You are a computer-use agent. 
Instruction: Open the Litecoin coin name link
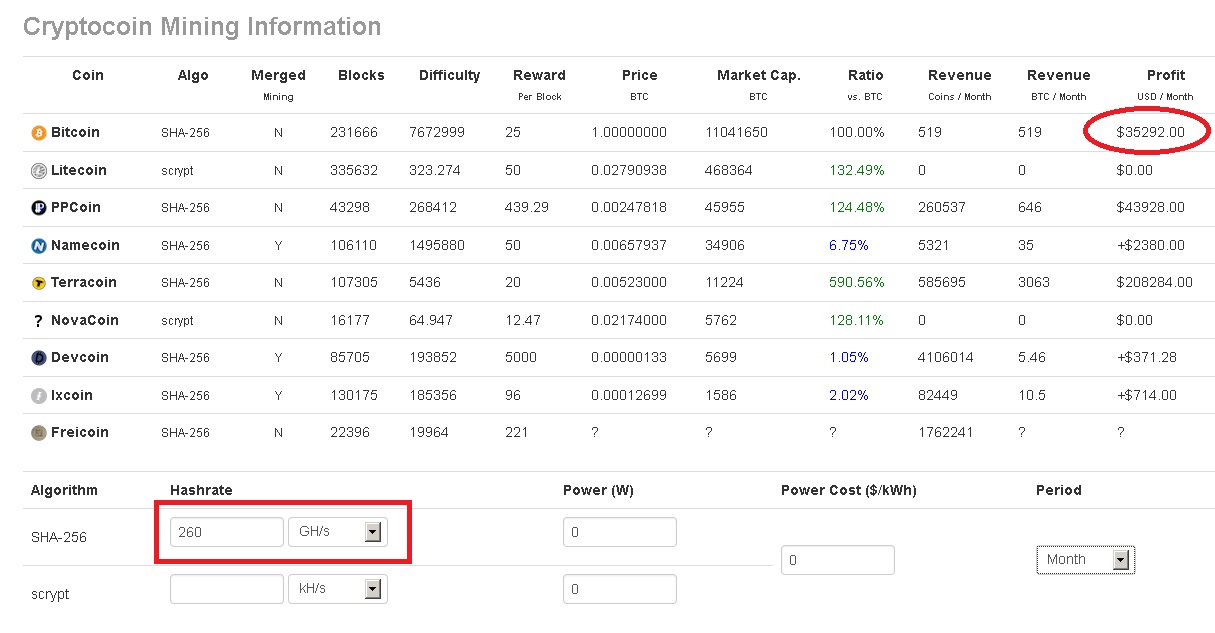click(x=78, y=170)
